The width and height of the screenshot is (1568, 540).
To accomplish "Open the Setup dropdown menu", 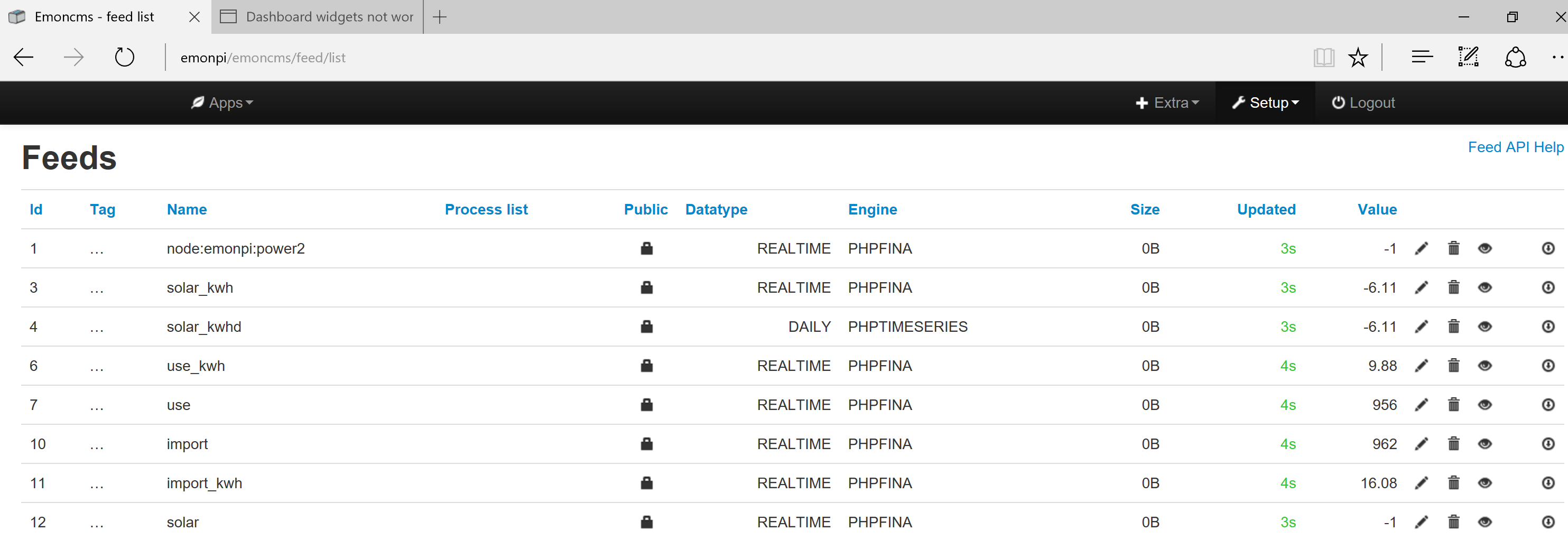I will pyautogui.click(x=1265, y=103).
